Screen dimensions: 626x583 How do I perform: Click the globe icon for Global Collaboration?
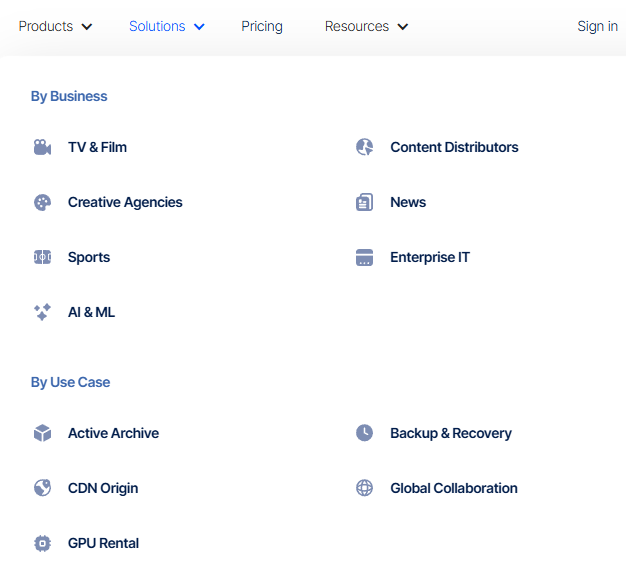[364, 488]
